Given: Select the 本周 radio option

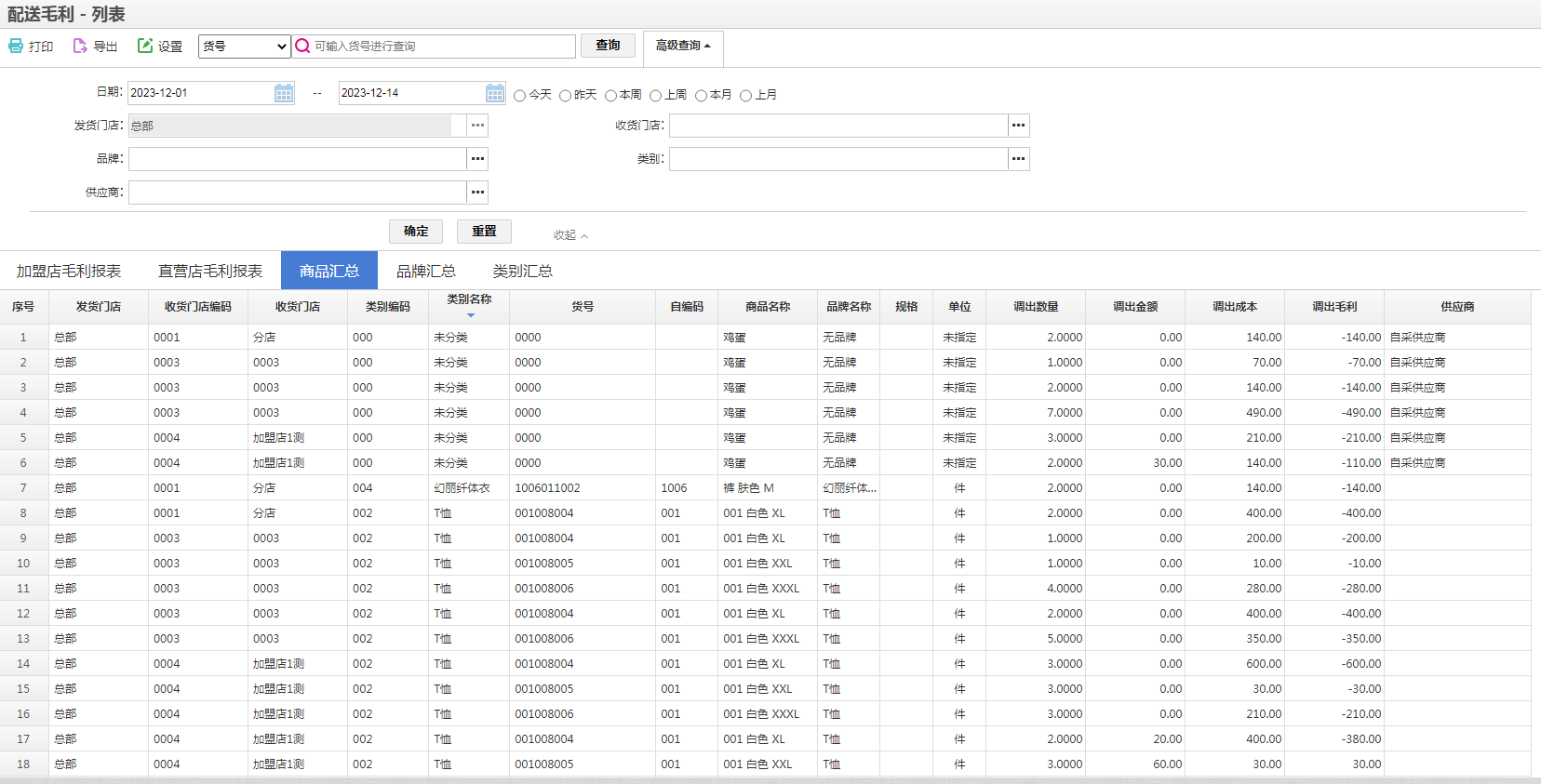Looking at the screenshot, I should pyautogui.click(x=610, y=96).
